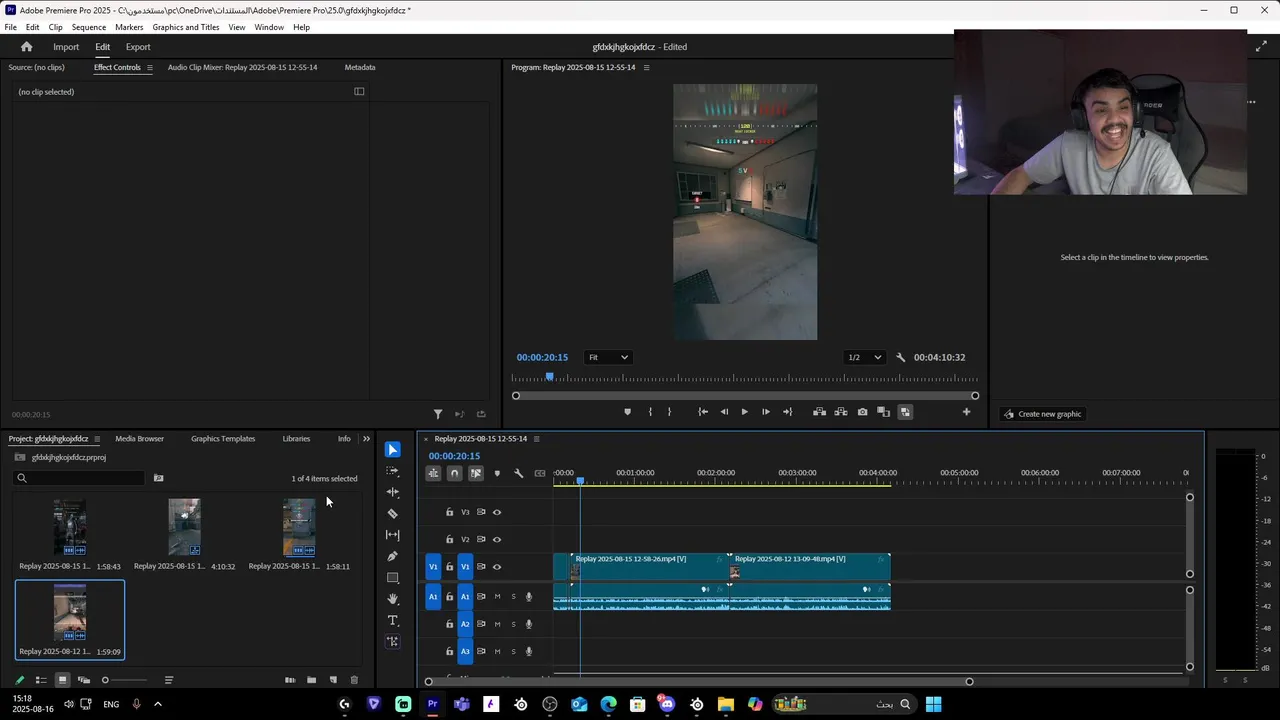The width and height of the screenshot is (1280, 720).
Task: Click Go to Out point button
Action: click(787, 412)
